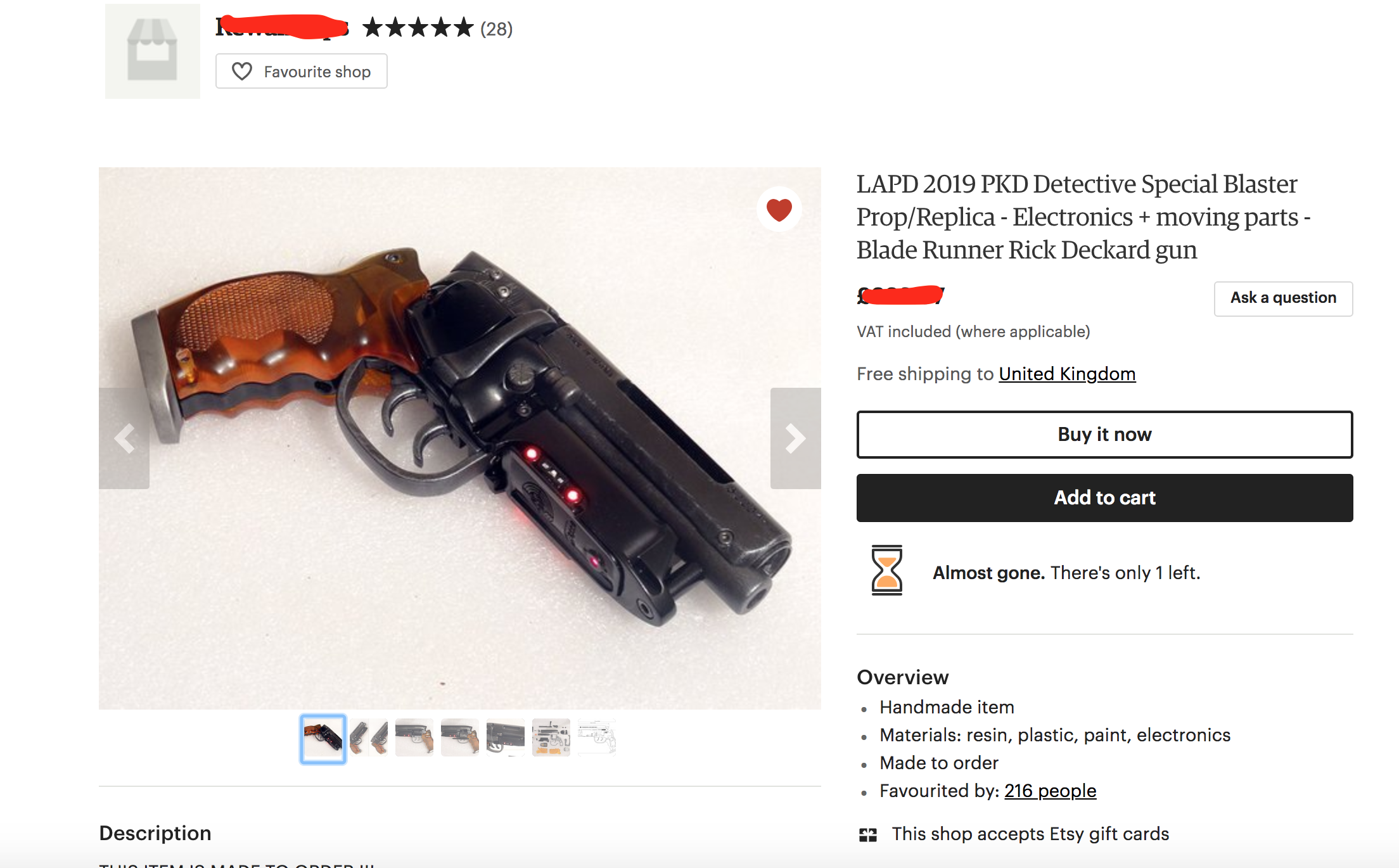Click the Etsy gift card icon

coord(868,835)
